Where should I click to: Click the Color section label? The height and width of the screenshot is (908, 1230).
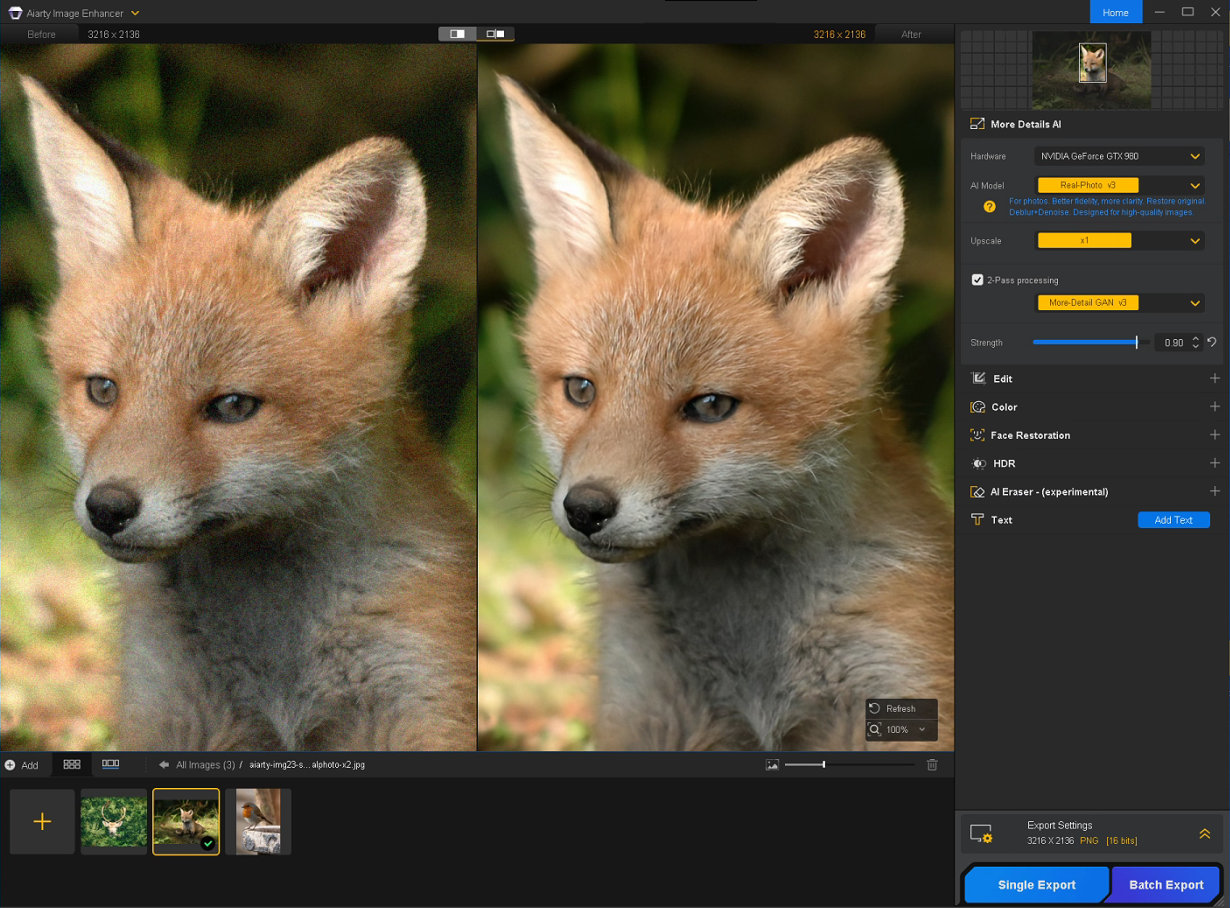coord(1004,407)
